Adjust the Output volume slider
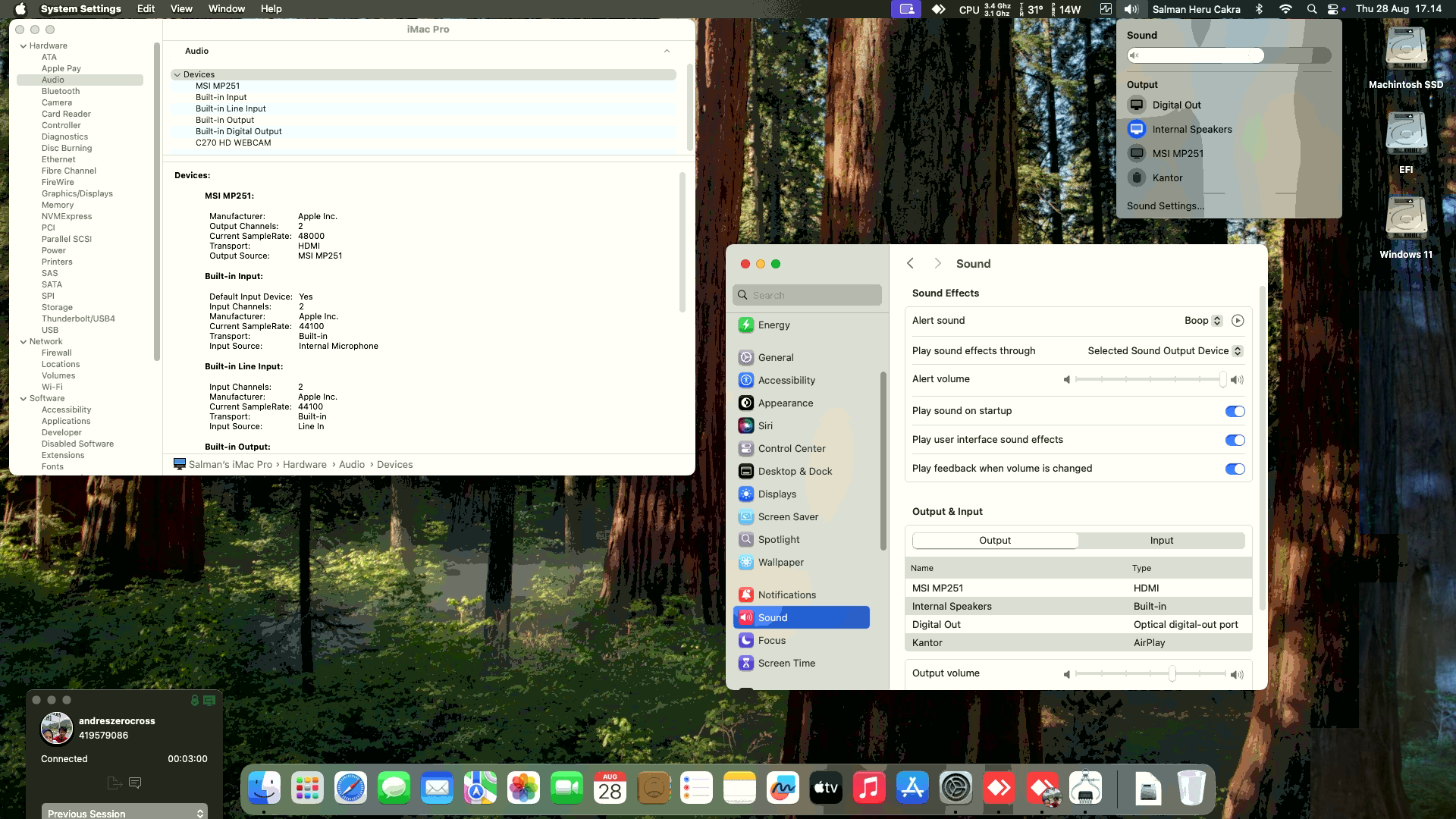The height and width of the screenshot is (819, 1456). [1172, 673]
